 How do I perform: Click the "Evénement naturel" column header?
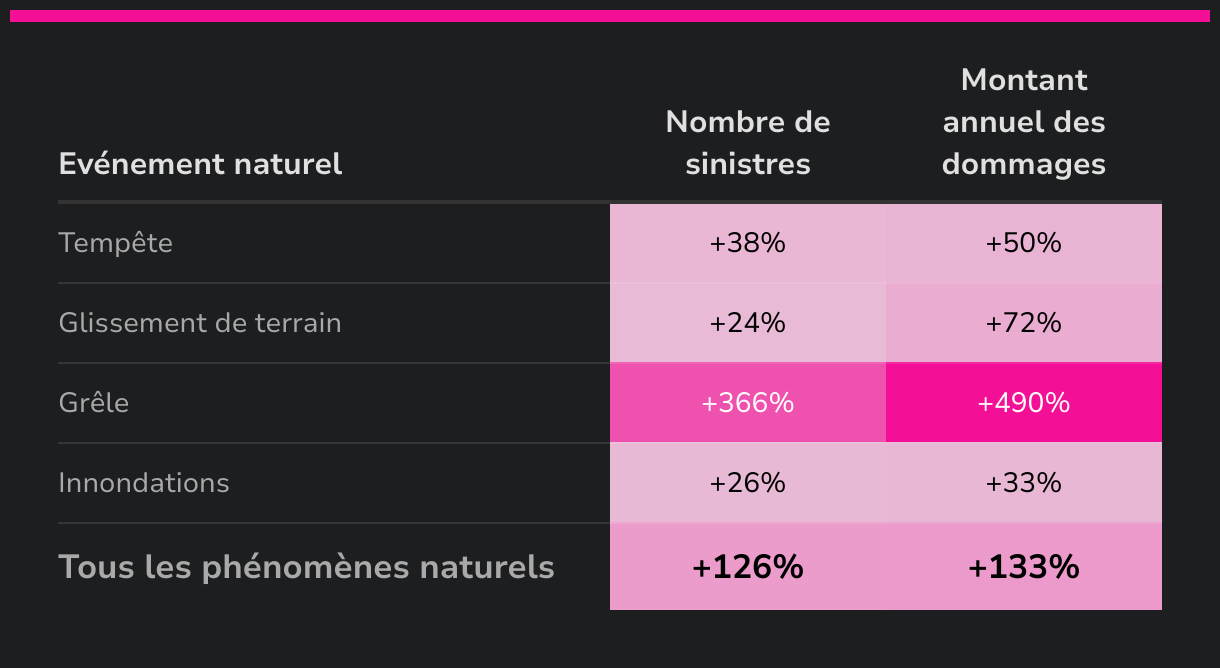click(x=200, y=164)
